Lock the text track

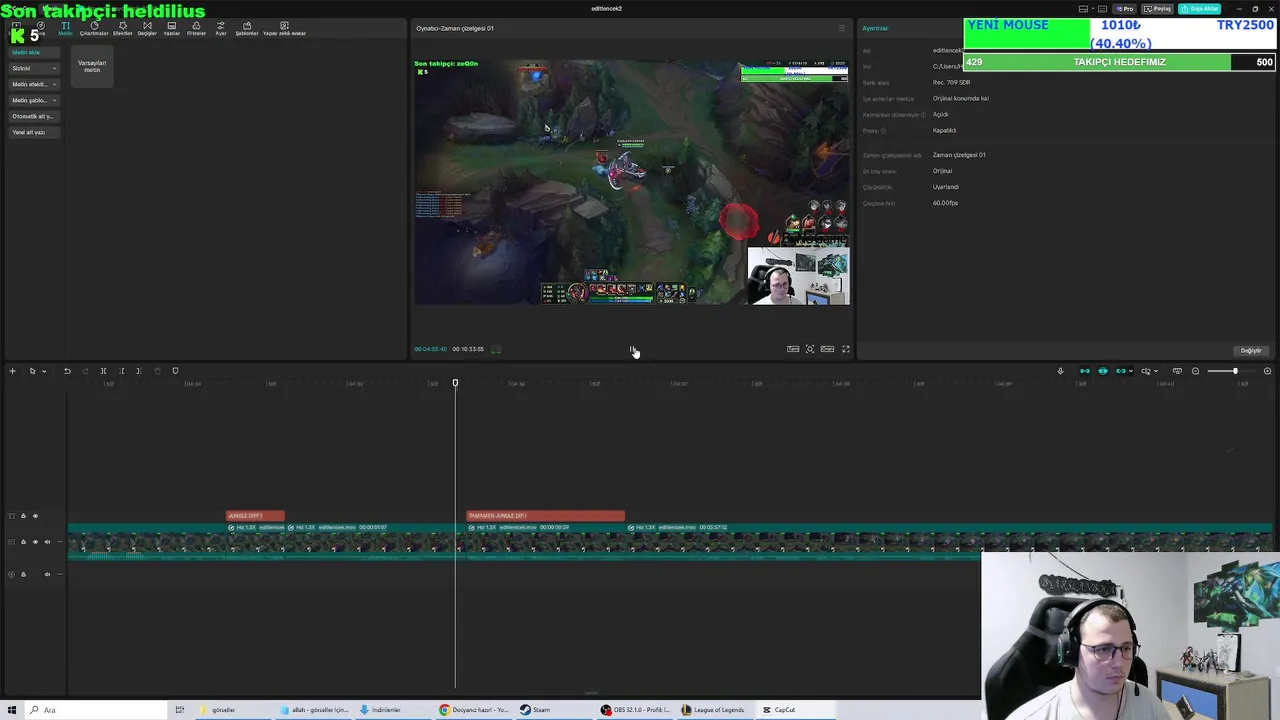click(23, 516)
